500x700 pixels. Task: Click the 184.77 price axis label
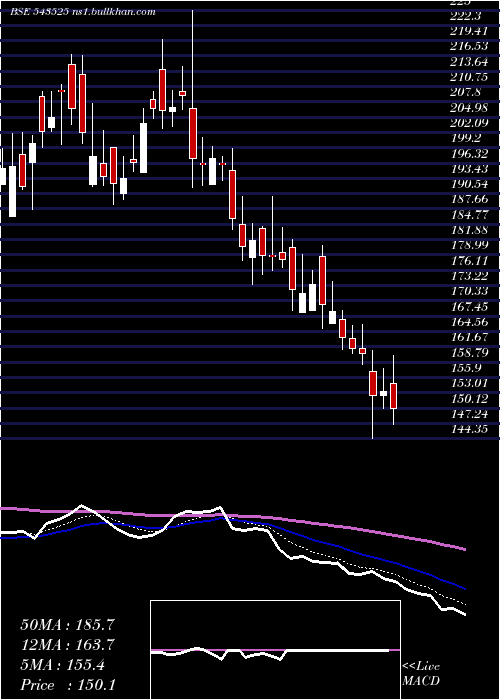click(x=468, y=214)
